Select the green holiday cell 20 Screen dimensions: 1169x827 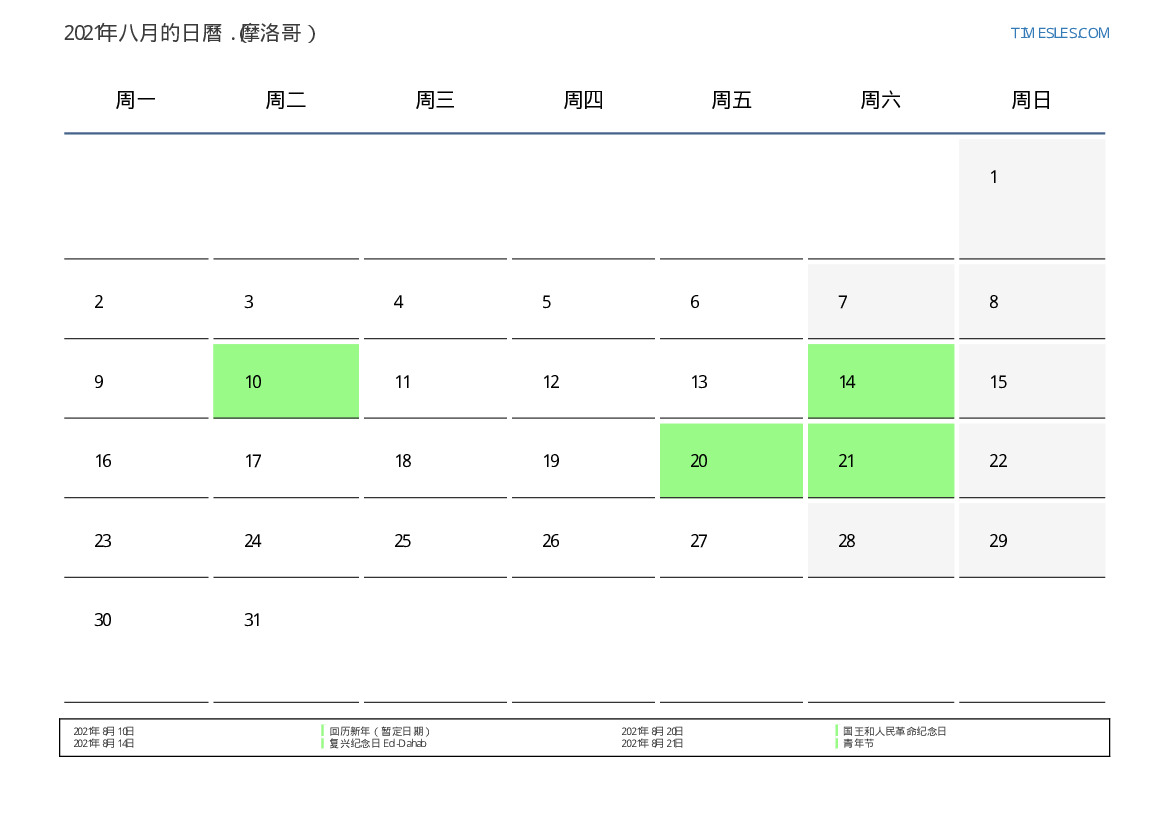(731, 460)
